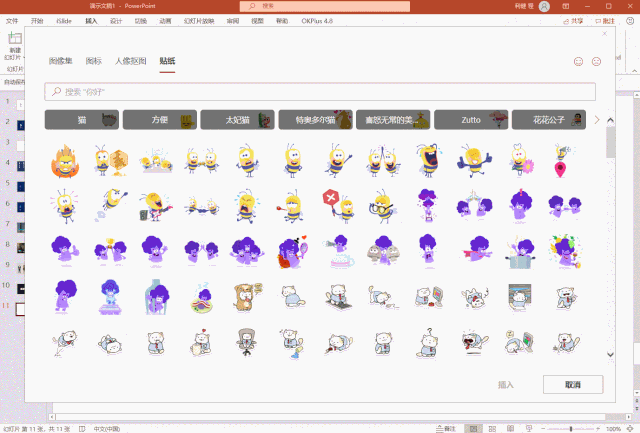Screen dimensions: 640x433
Task: Choose the bee giving two thumbs up
Action: (x=474, y=160)
